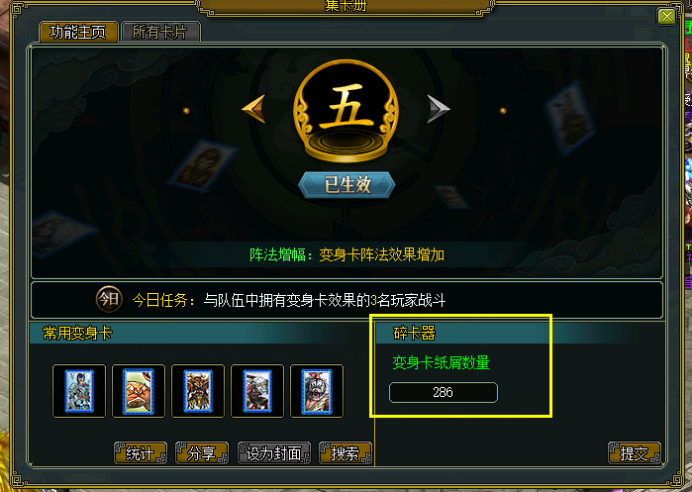The width and height of the screenshot is (692, 492).
Task: Click the 搜索 button
Action: click(345, 453)
